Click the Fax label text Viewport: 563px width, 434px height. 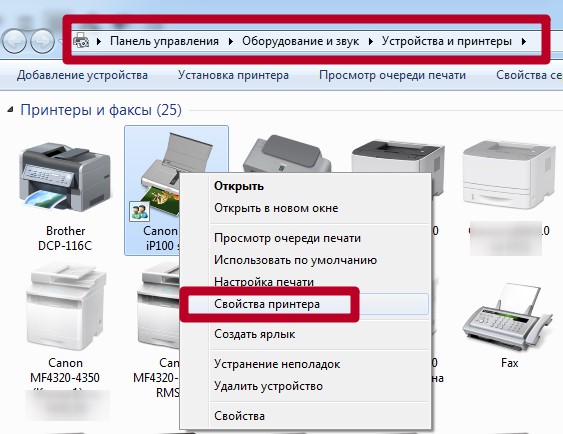[x=510, y=363]
